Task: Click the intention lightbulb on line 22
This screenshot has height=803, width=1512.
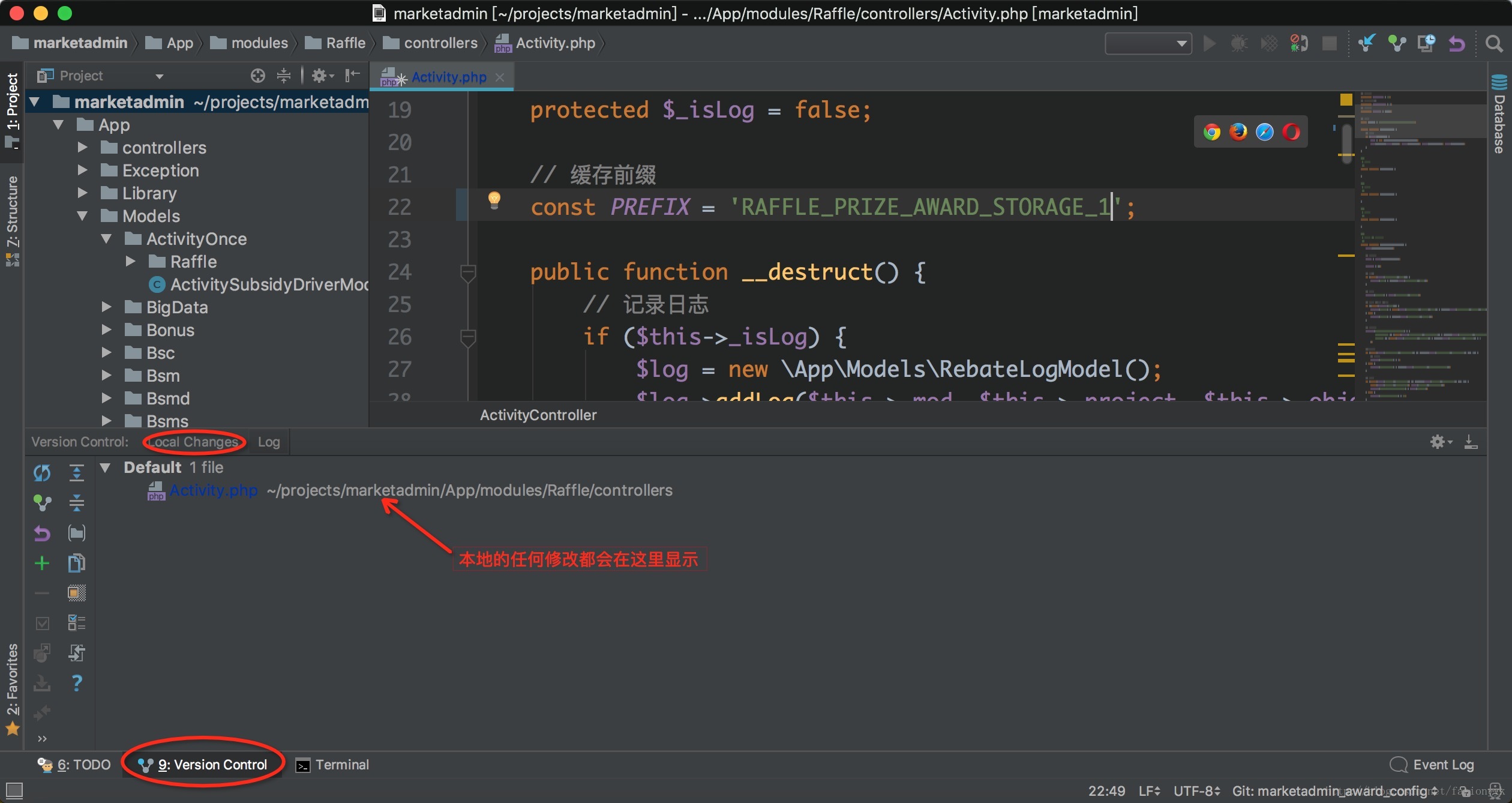Action: tap(494, 200)
